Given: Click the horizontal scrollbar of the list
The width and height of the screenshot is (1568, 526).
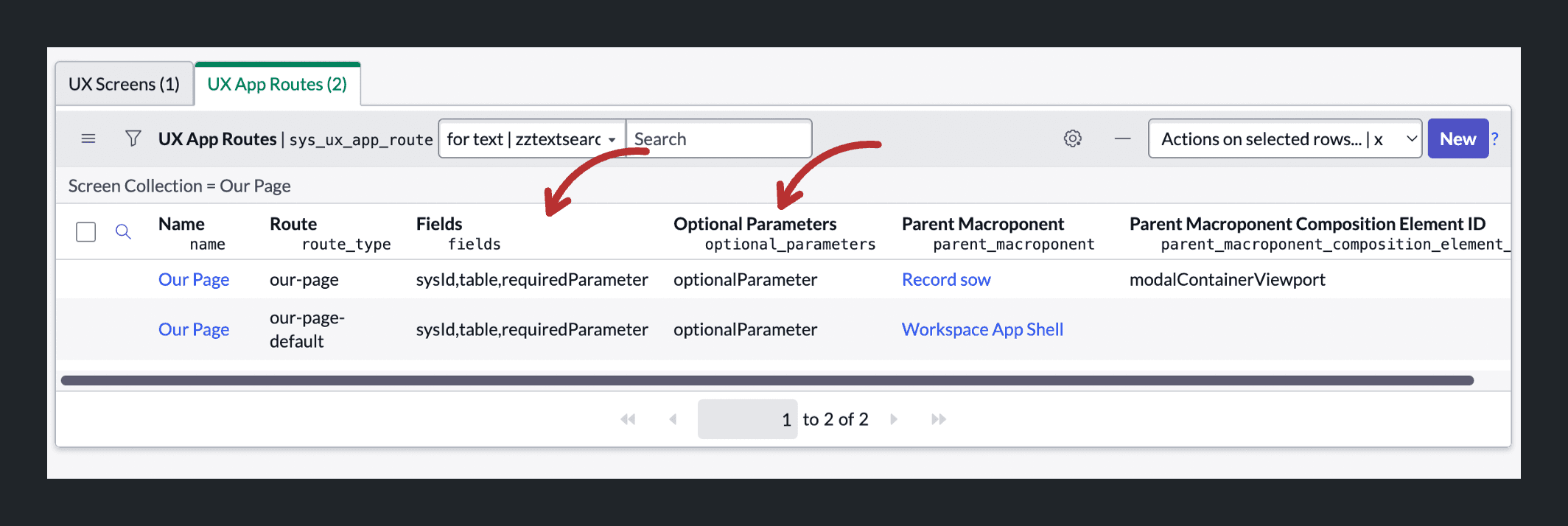Looking at the screenshot, I should 767,380.
